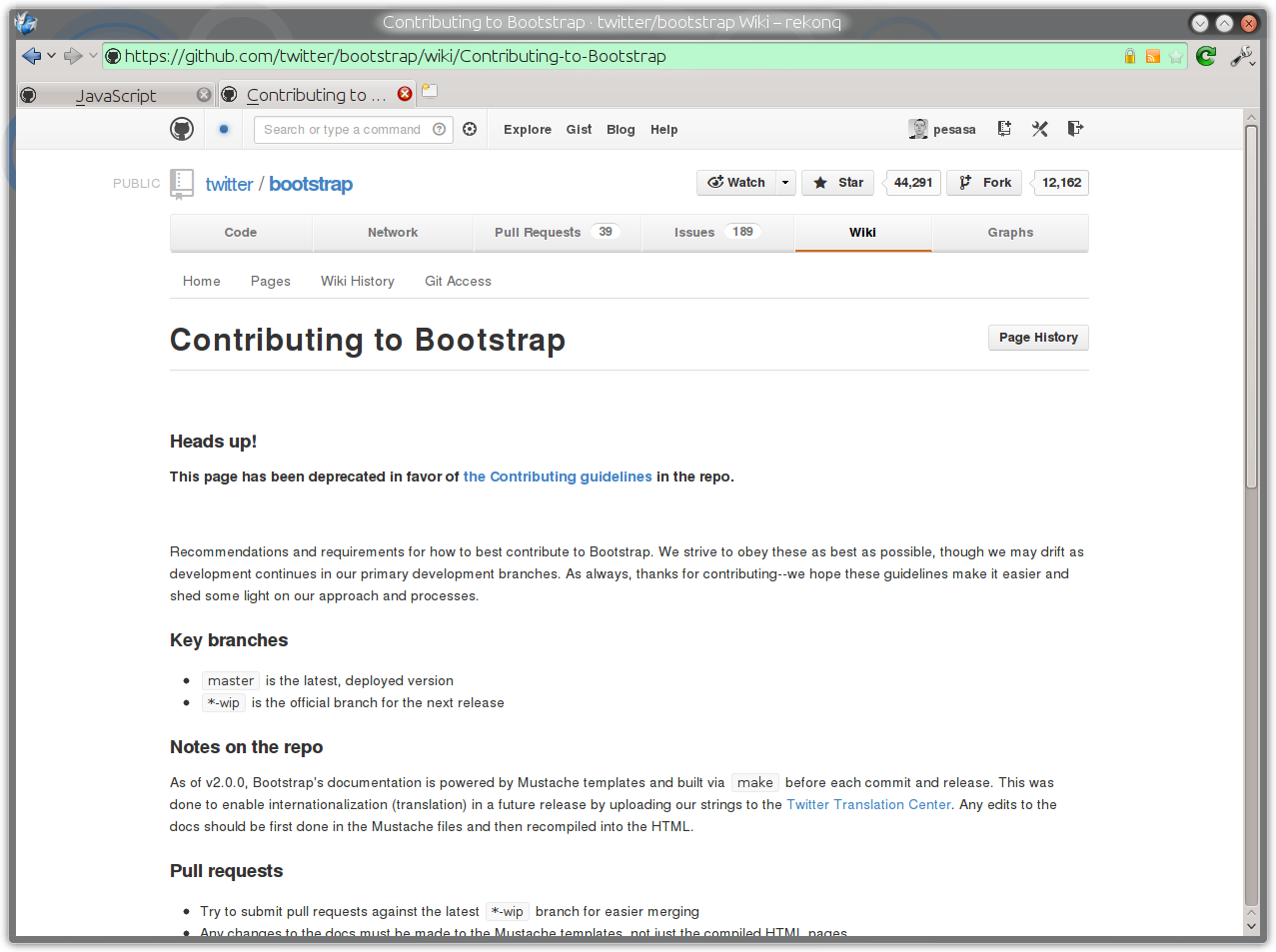1276x952 pixels.
Task: Open the Issues tab
Action: click(x=717, y=233)
